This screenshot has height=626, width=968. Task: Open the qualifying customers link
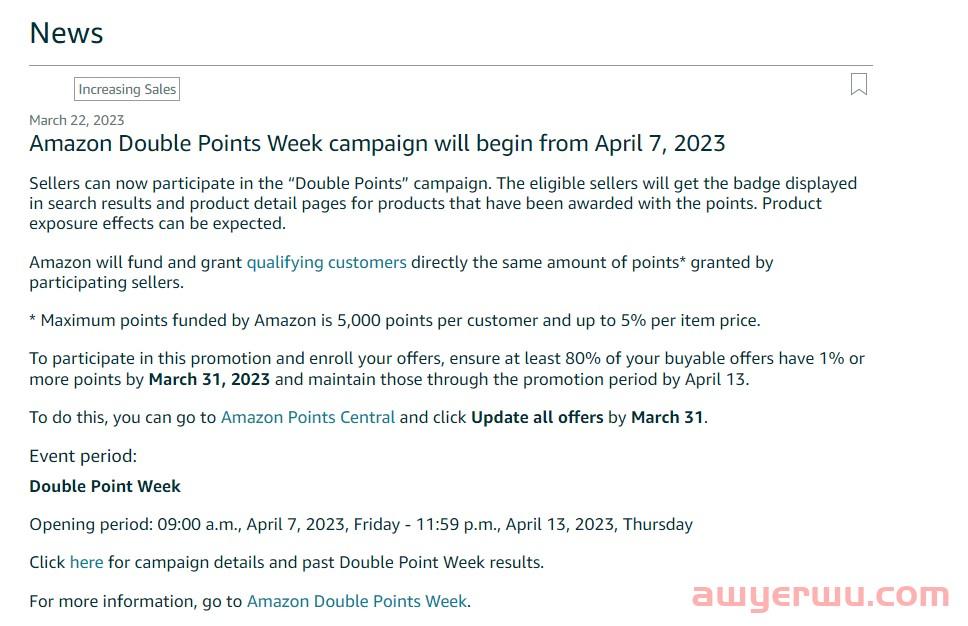(x=326, y=262)
